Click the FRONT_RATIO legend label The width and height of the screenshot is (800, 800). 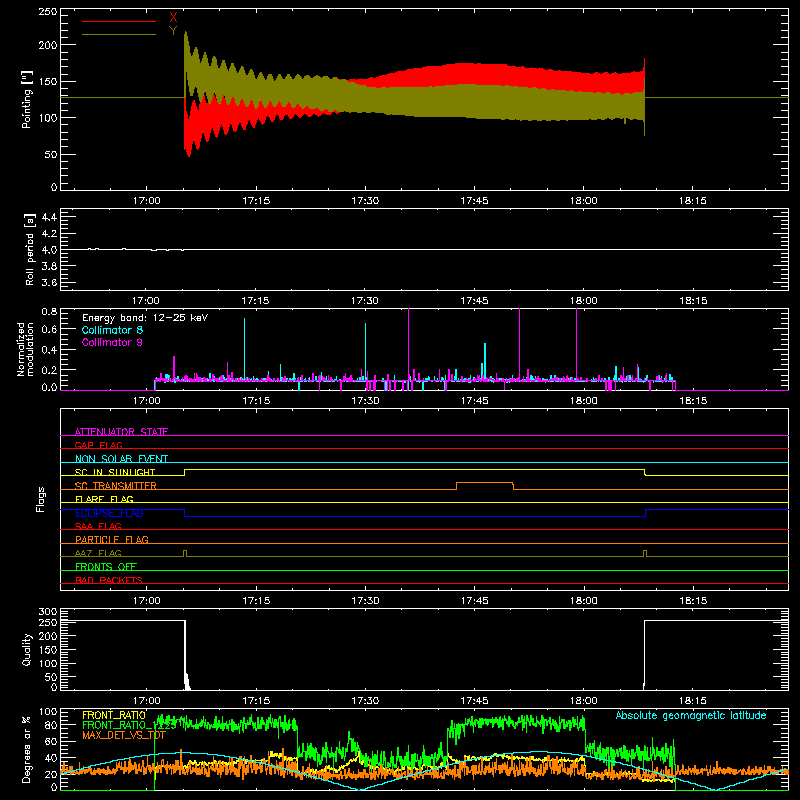click(x=114, y=715)
